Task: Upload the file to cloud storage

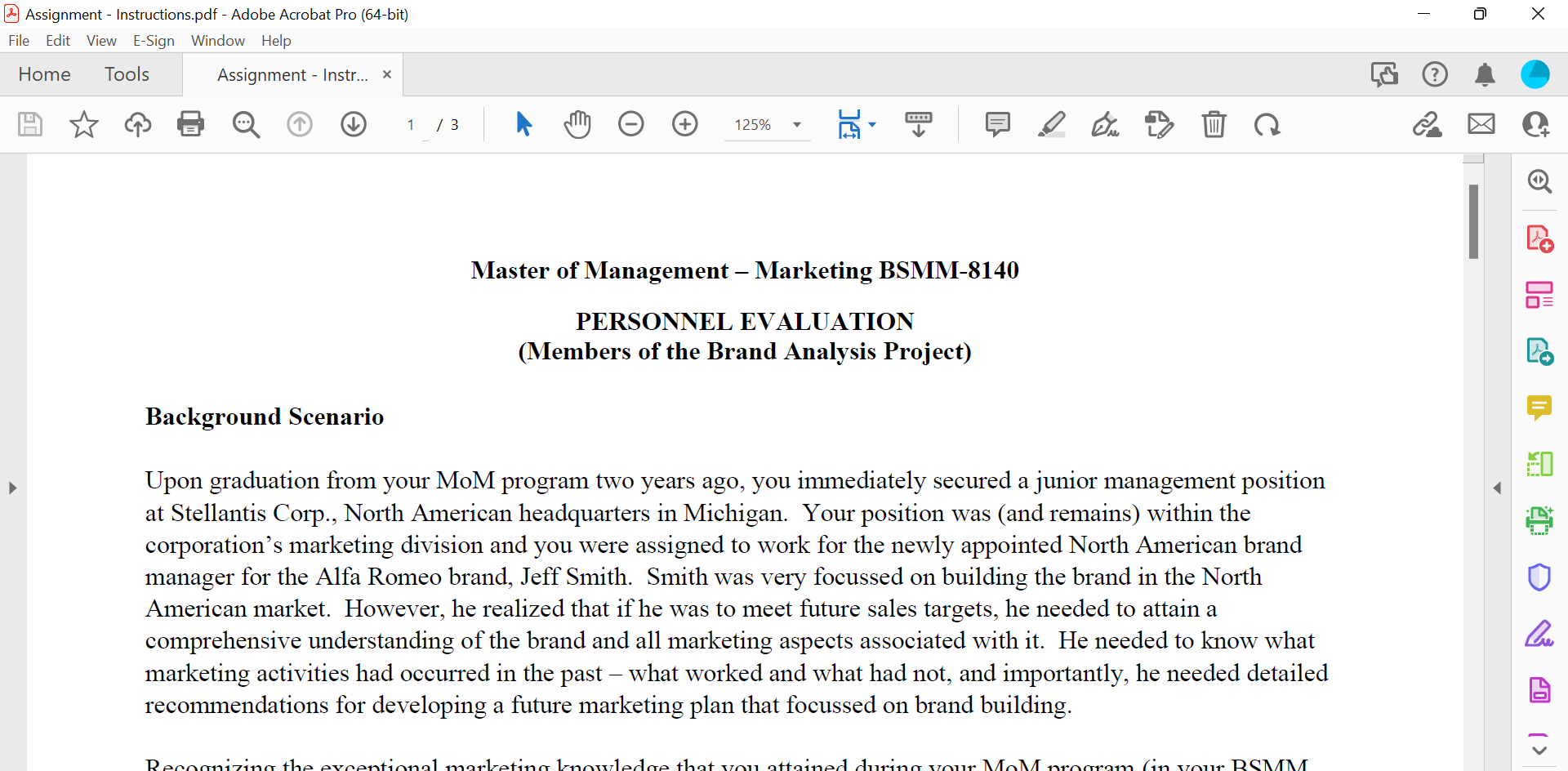Action: point(137,124)
